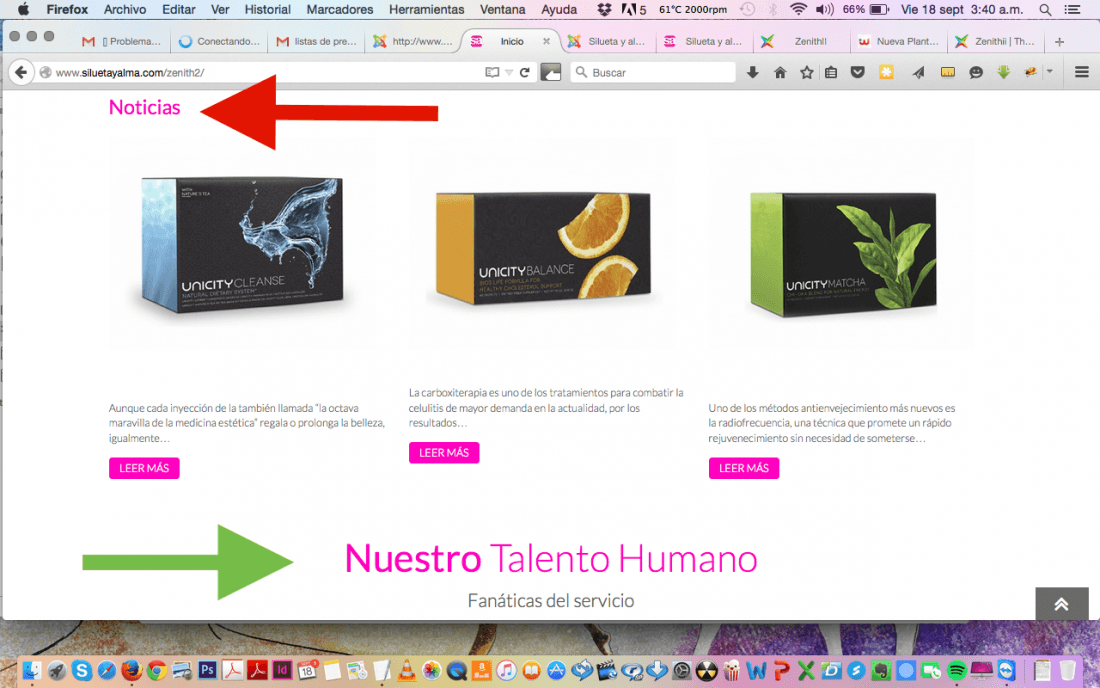Open Google Chrome from the Dock
1100x688 pixels.
156,670
